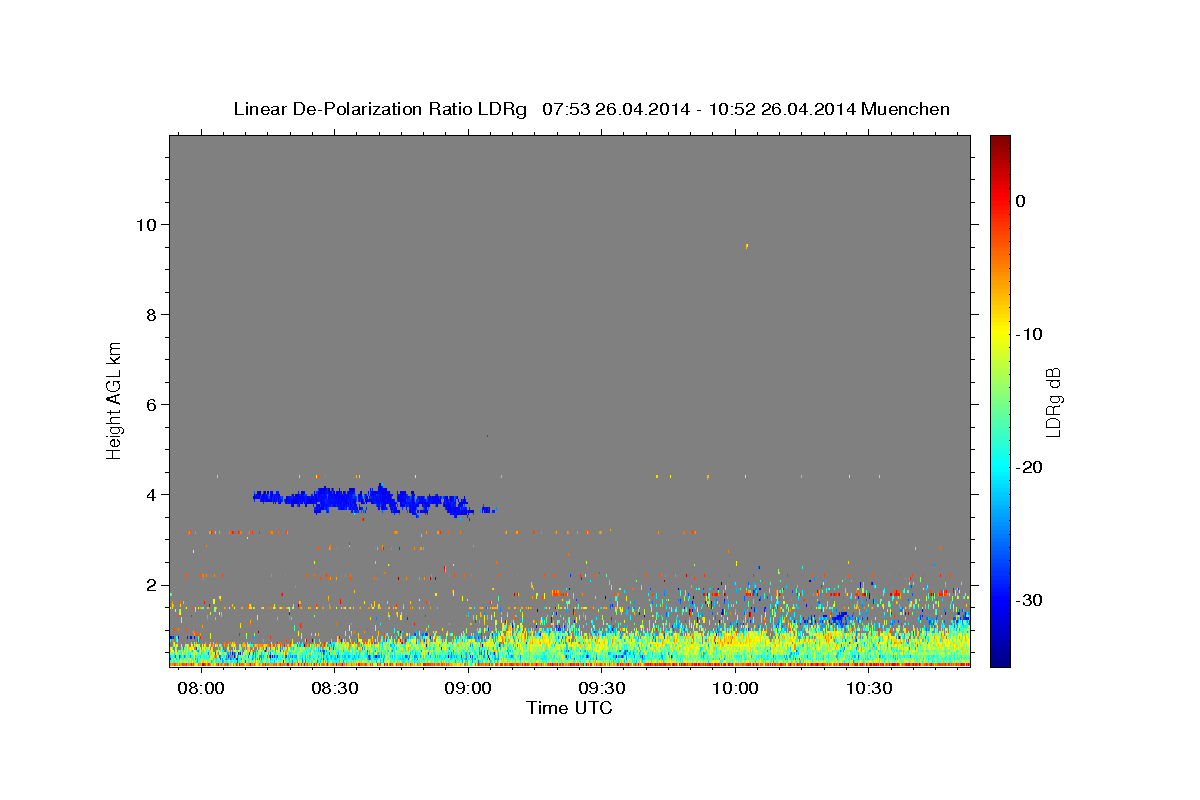Screen dimensions: 1200x800
Task: Click the colorbar label '-20'
Action: click(1030, 467)
